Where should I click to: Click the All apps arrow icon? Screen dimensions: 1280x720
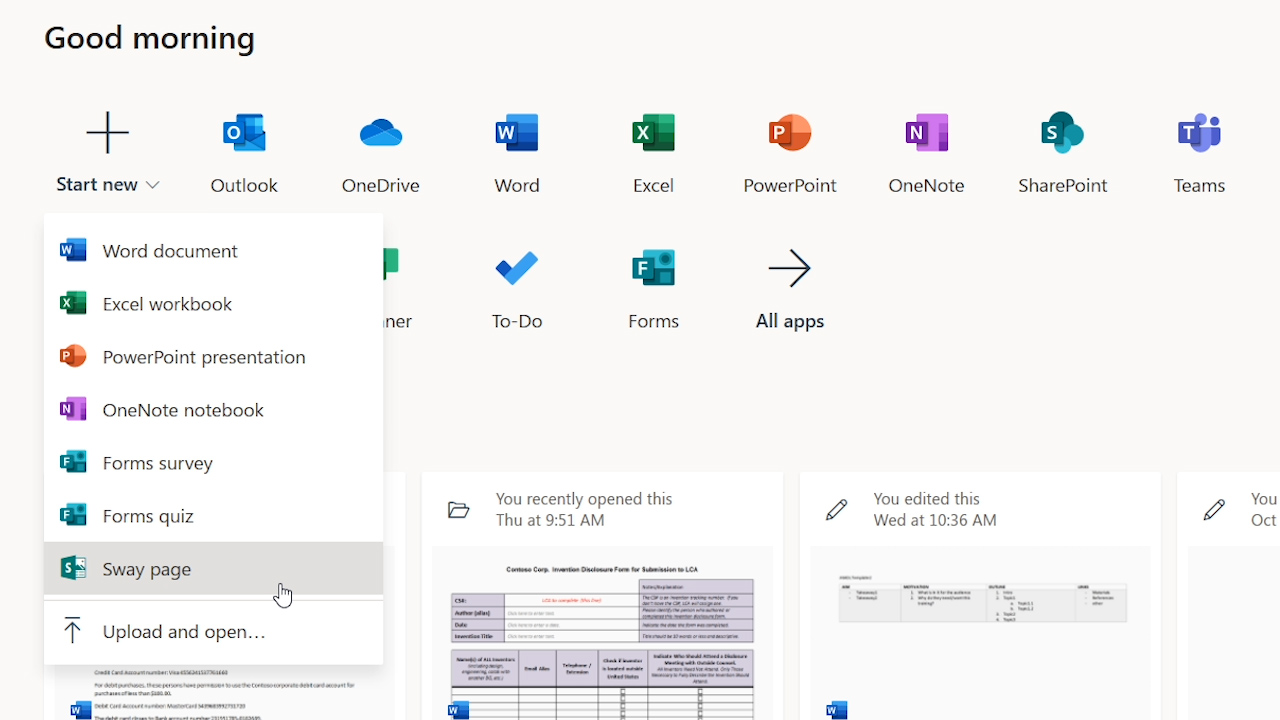[790, 268]
